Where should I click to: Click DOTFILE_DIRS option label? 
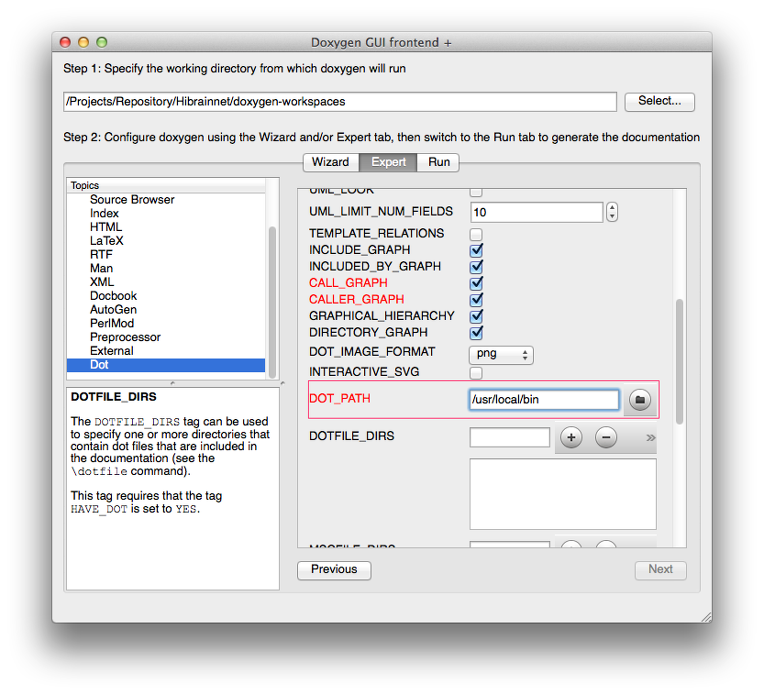click(x=352, y=436)
